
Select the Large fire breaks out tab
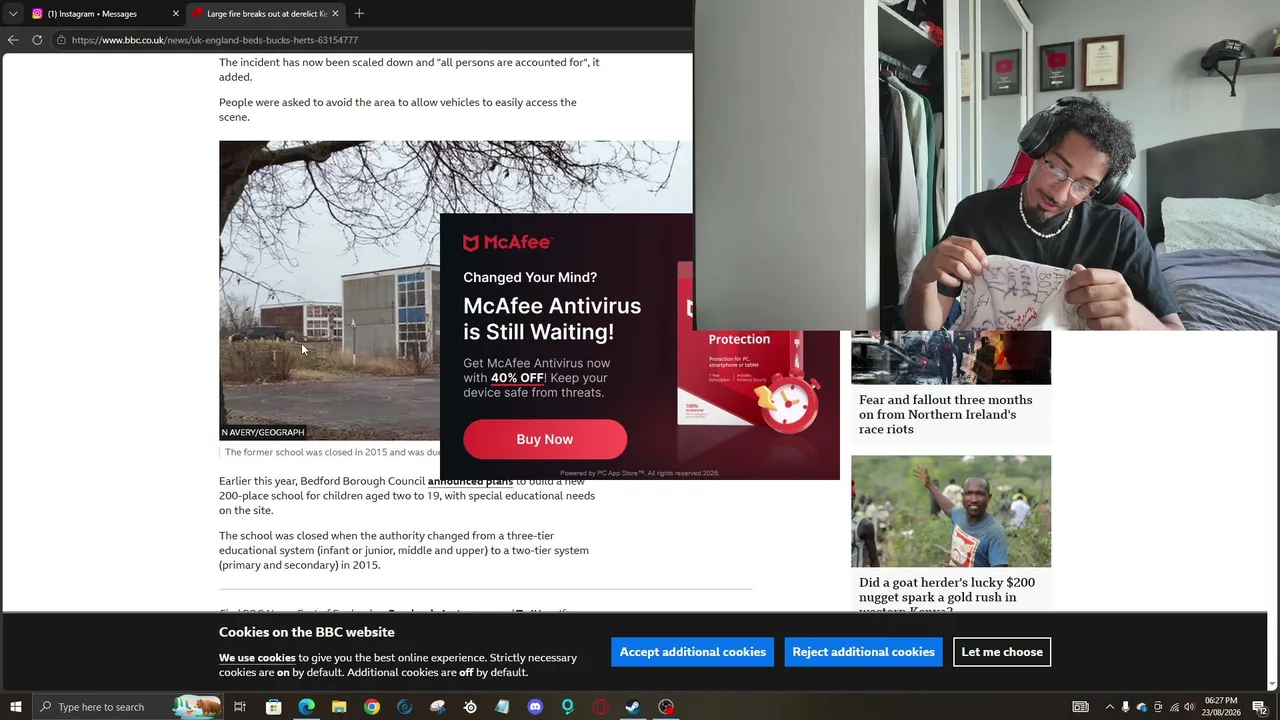click(x=266, y=14)
